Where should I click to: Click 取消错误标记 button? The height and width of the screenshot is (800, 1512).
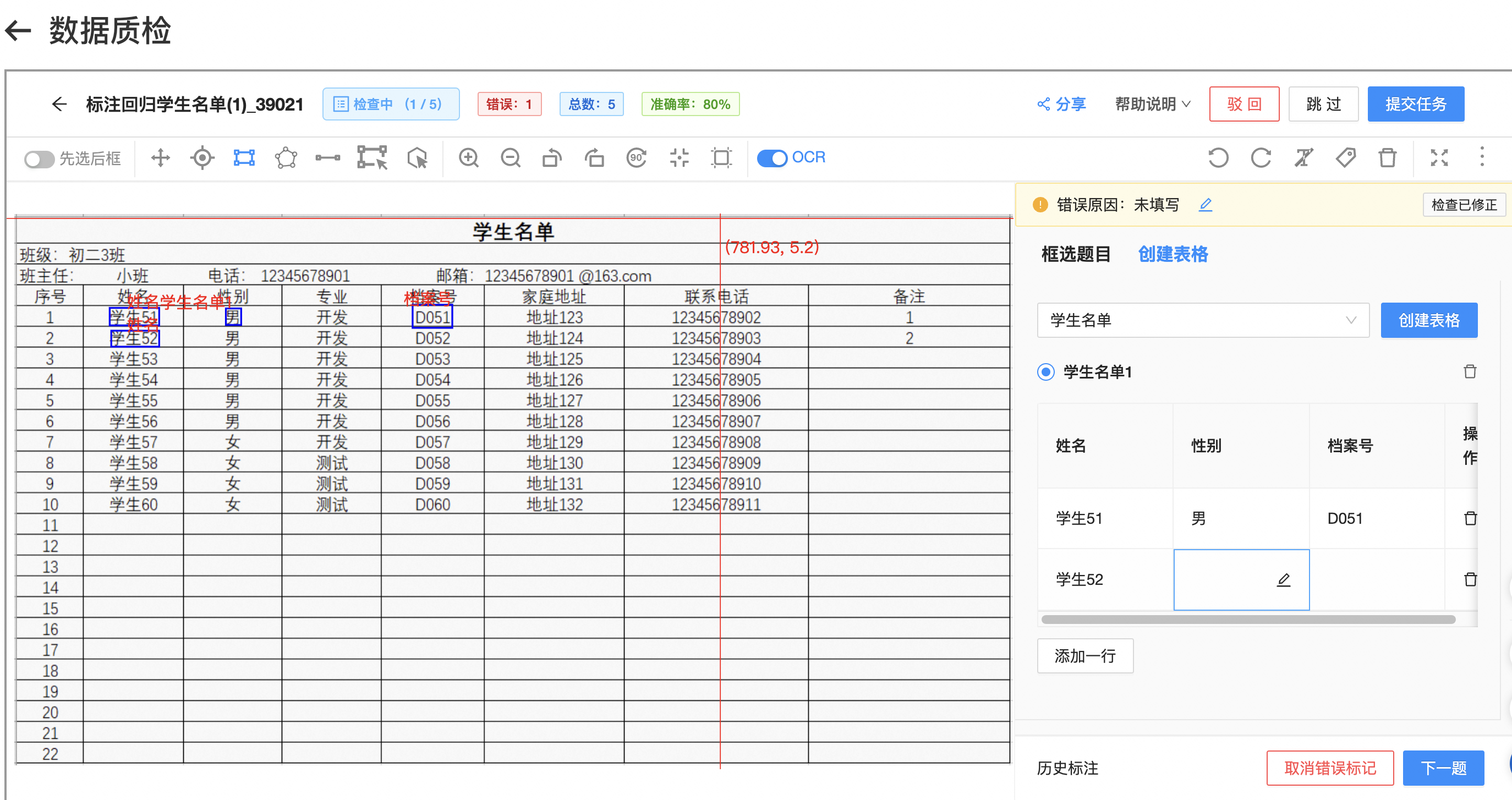pos(1330,768)
